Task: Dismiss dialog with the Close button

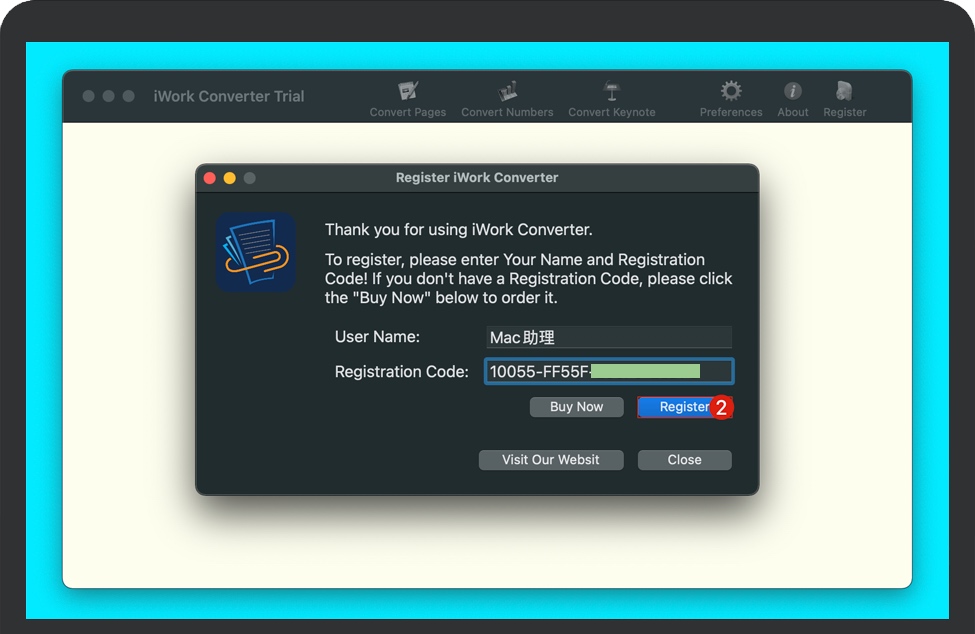Action: [685, 460]
